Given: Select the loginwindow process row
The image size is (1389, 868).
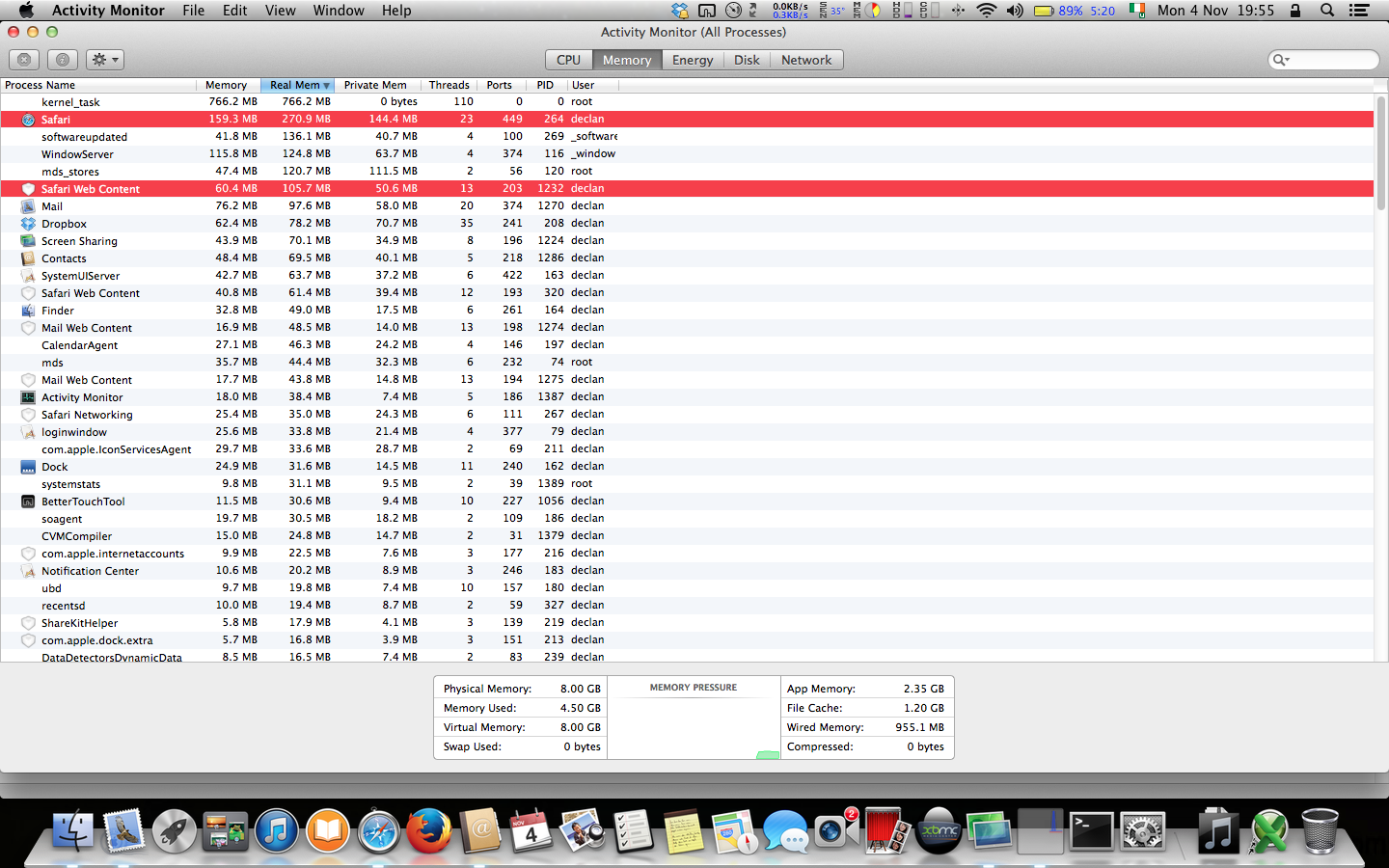Looking at the screenshot, I should coord(687,431).
